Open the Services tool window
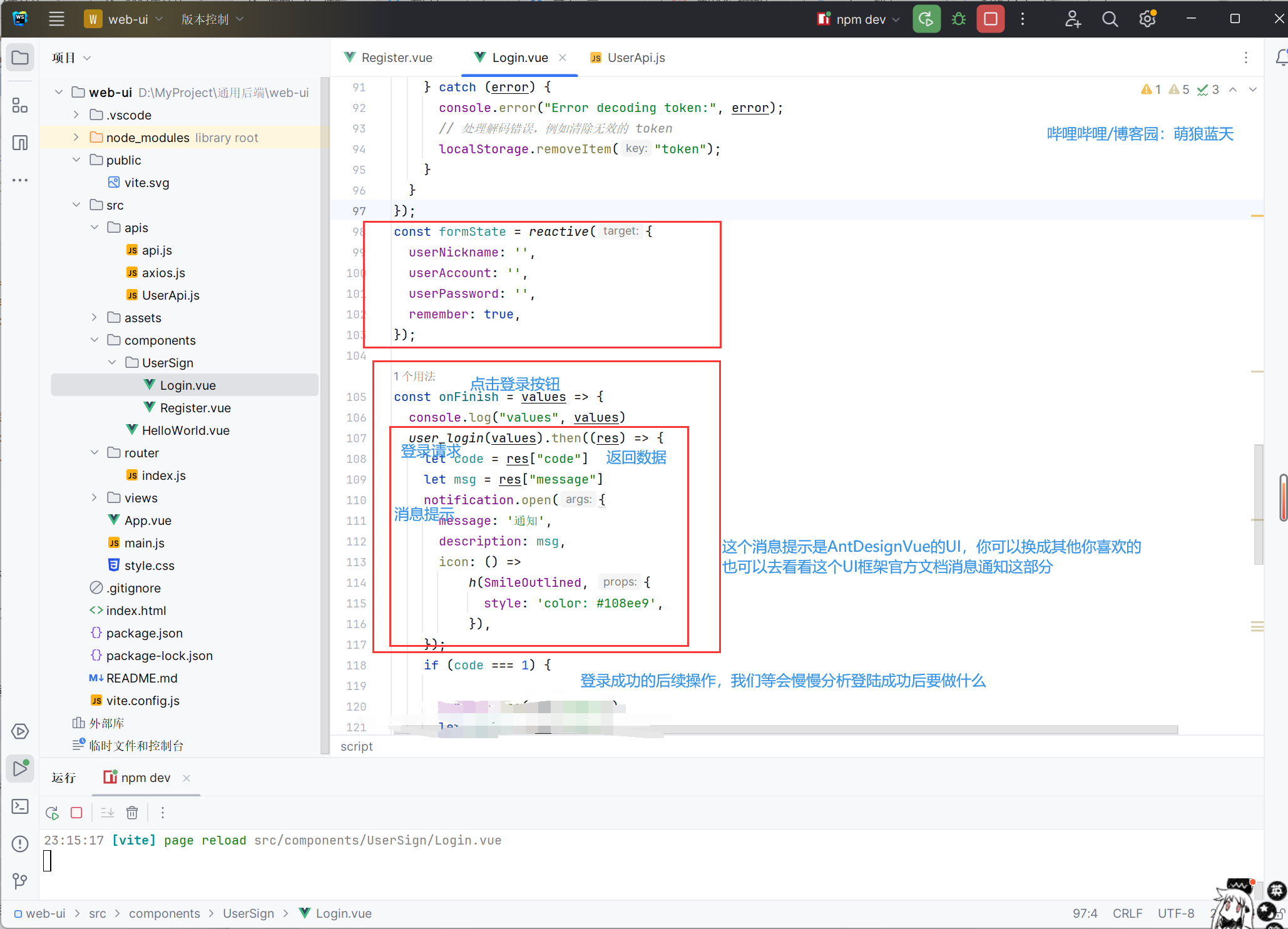Viewport: 1288px width, 929px height. (20, 731)
